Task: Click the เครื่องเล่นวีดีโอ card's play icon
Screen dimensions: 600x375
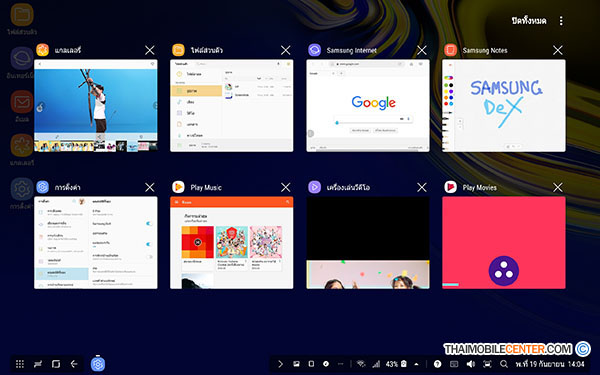Action: point(315,187)
